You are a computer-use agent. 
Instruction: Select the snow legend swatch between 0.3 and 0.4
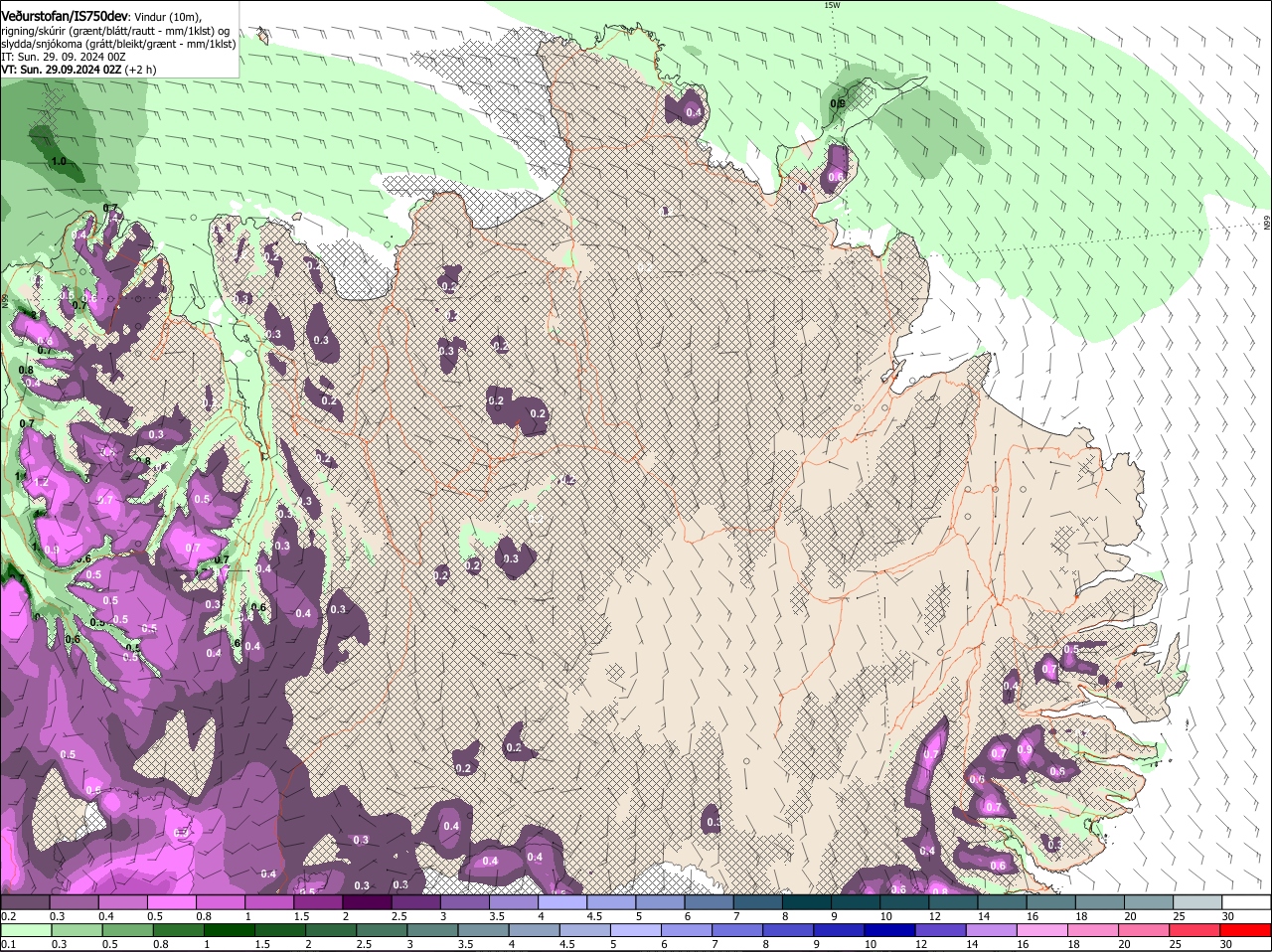click(x=74, y=901)
